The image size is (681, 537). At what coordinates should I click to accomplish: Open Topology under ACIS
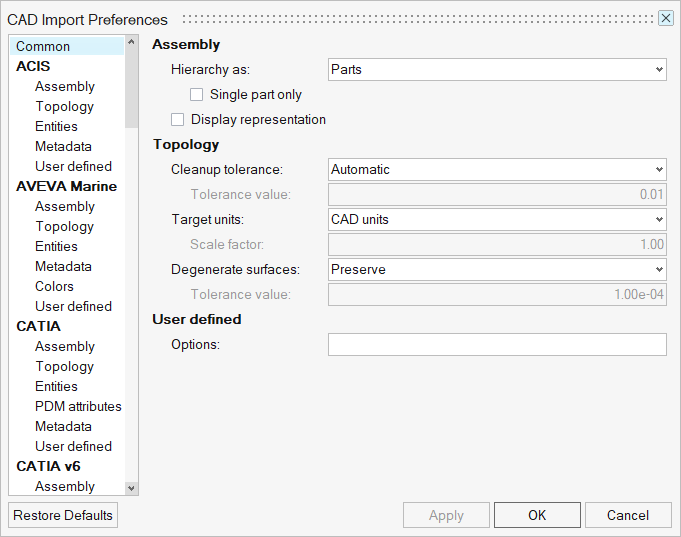tap(64, 106)
